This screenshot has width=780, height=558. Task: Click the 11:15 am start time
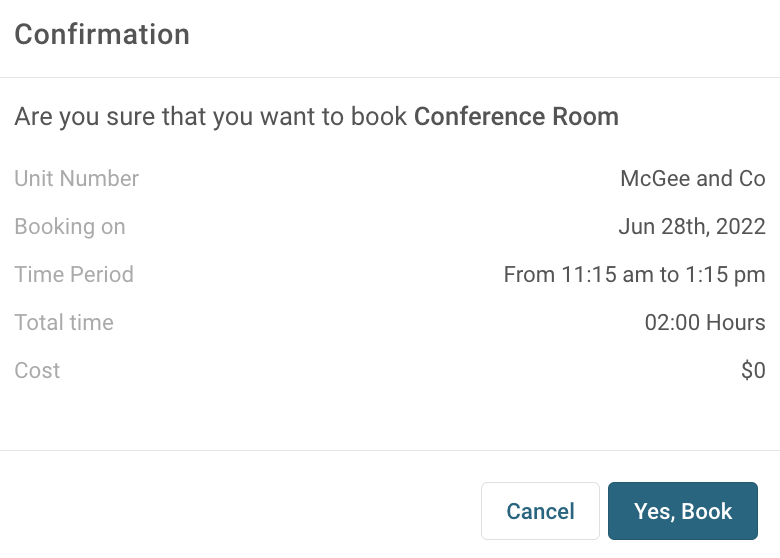pos(602,275)
